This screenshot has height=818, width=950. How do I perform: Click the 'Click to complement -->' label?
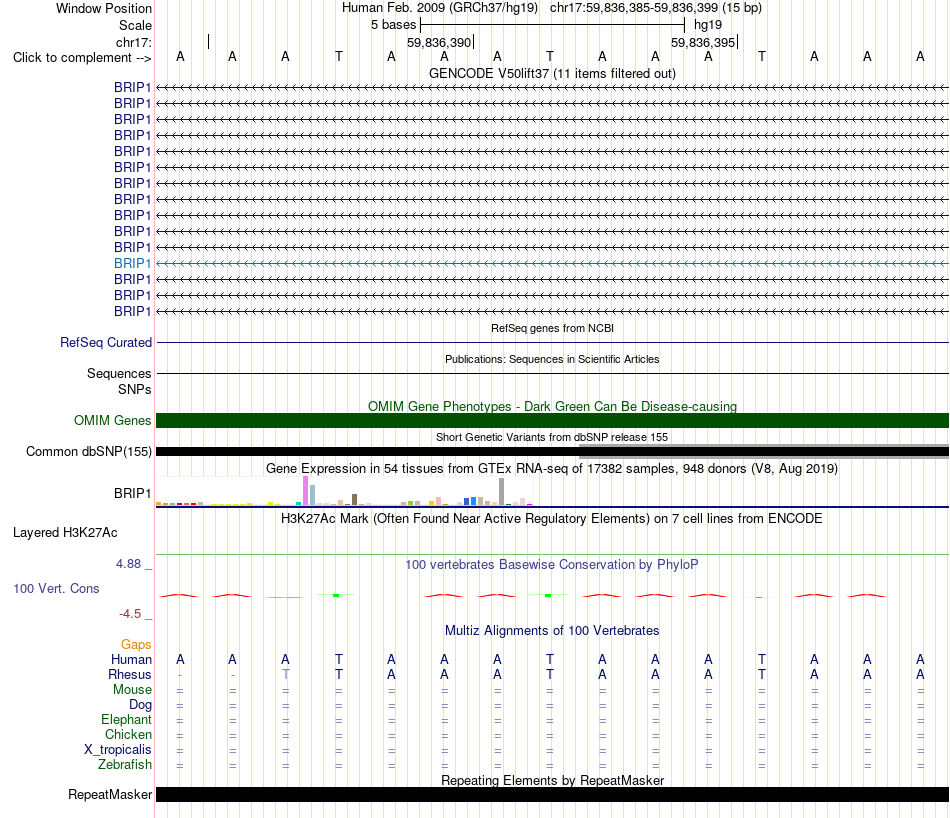tap(82, 58)
